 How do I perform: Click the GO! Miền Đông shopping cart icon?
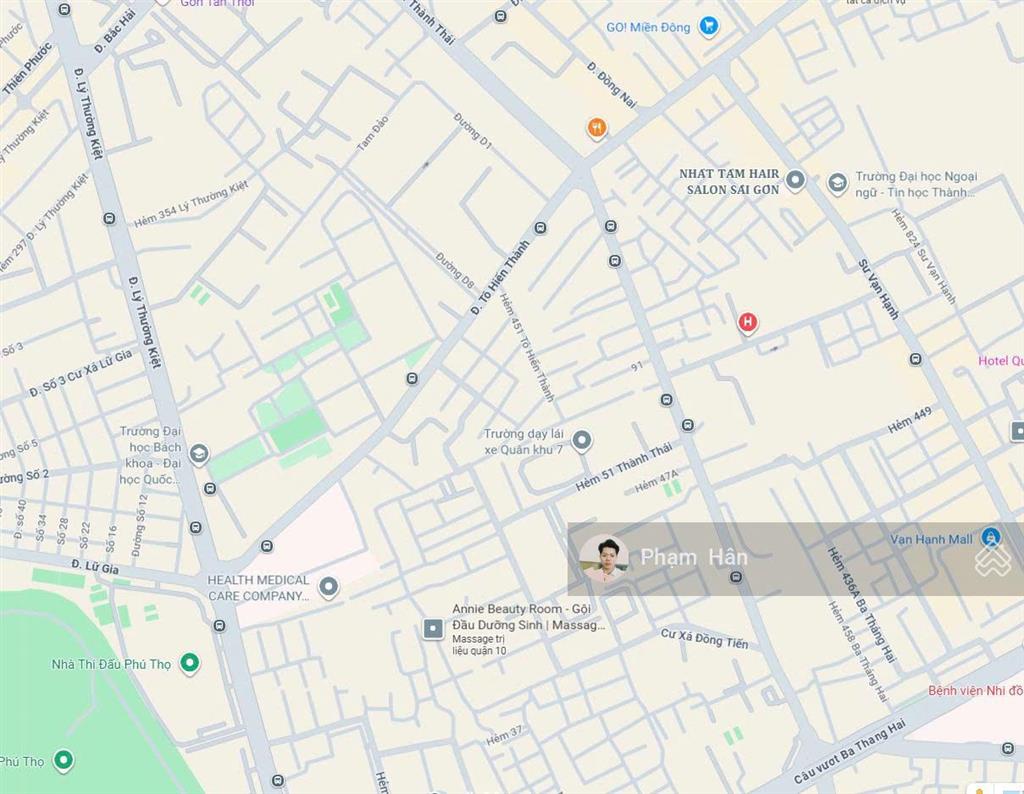pyautogui.click(x=708, y=27)
